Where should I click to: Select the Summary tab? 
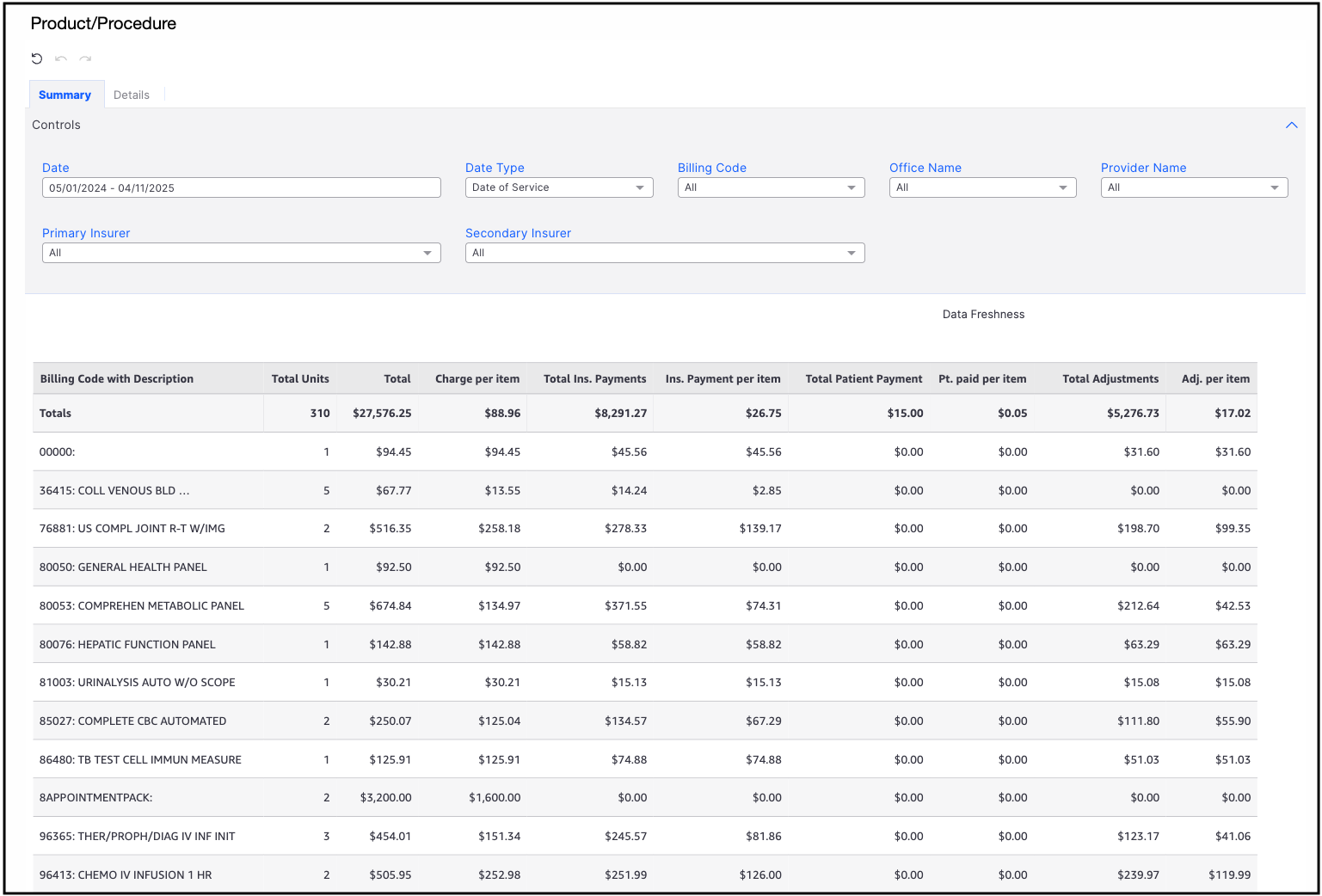pyautogui.click(x=65, y=95)
